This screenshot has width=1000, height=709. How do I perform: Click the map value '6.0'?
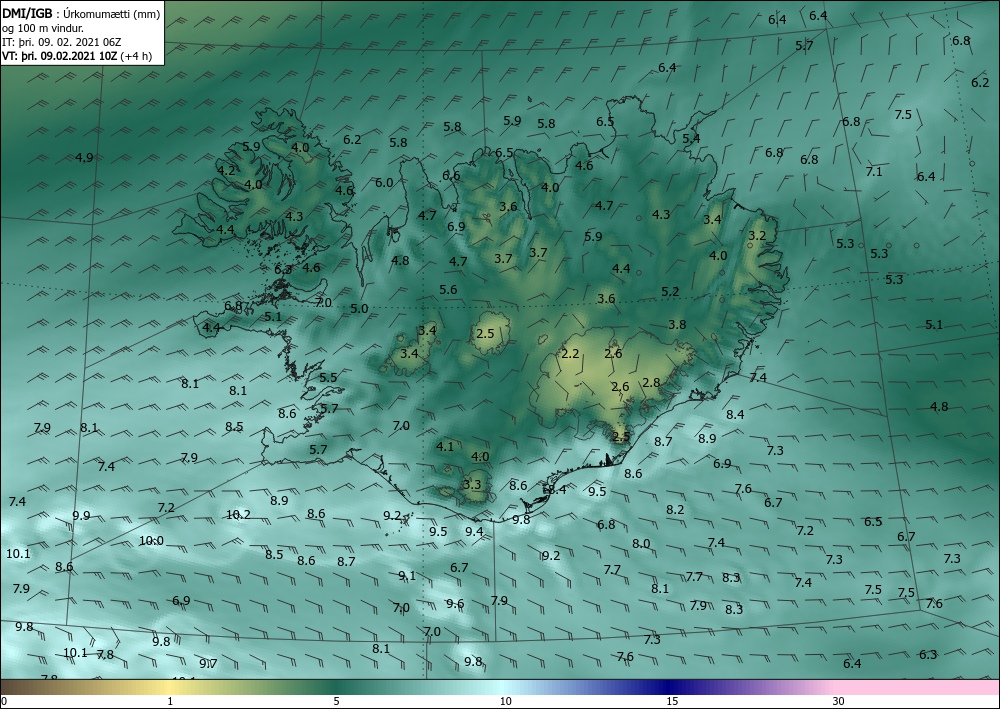coord(384,182)
